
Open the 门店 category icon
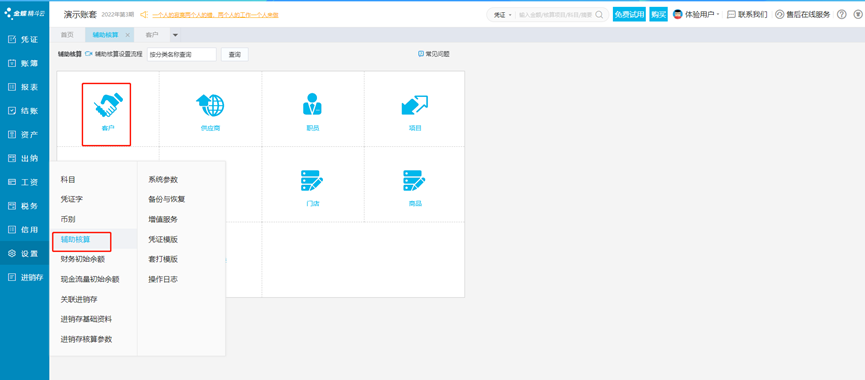click(312, 181)
